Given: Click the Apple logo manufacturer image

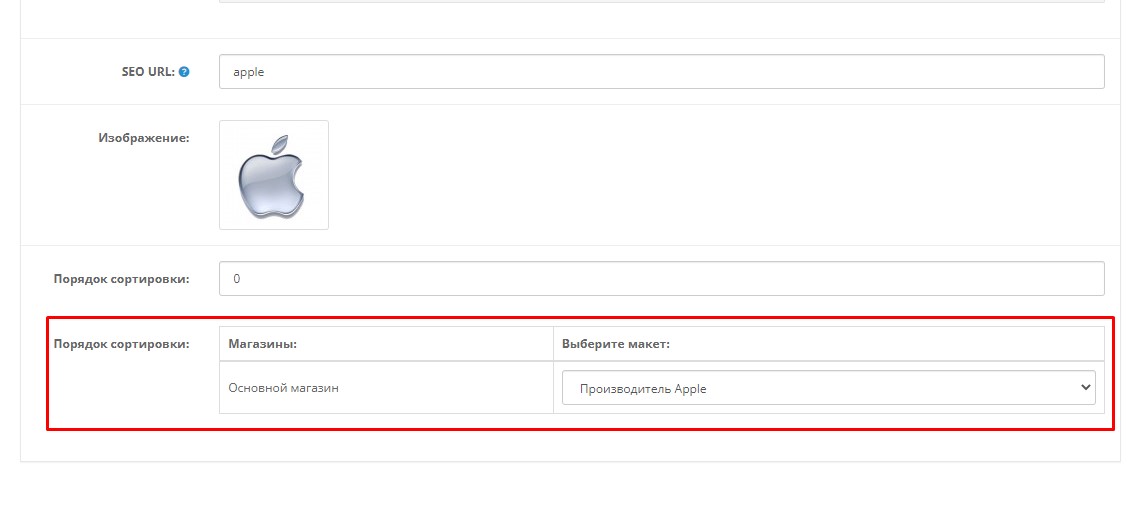Looking at the screenshot, I should [x=274, y=175].
